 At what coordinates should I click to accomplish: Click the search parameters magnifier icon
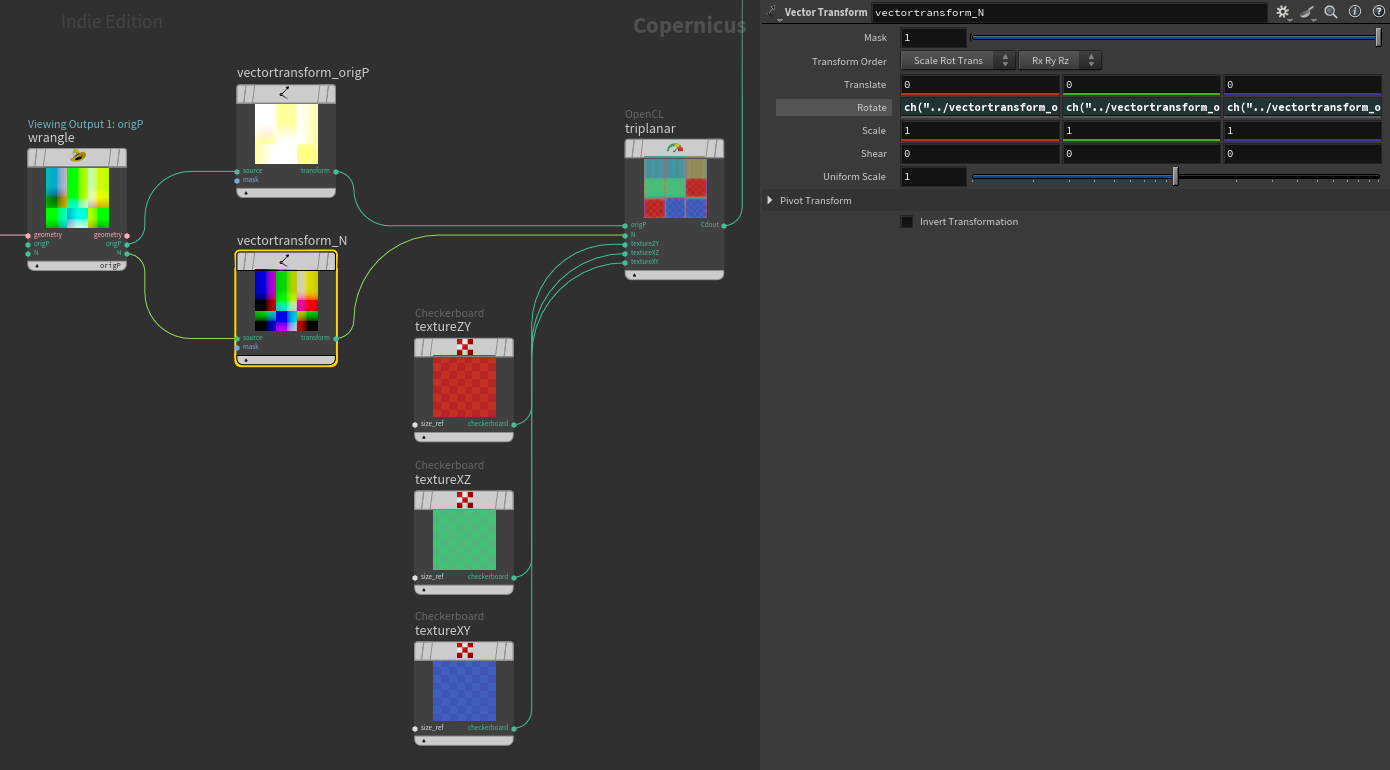(x=1331, y=12)
